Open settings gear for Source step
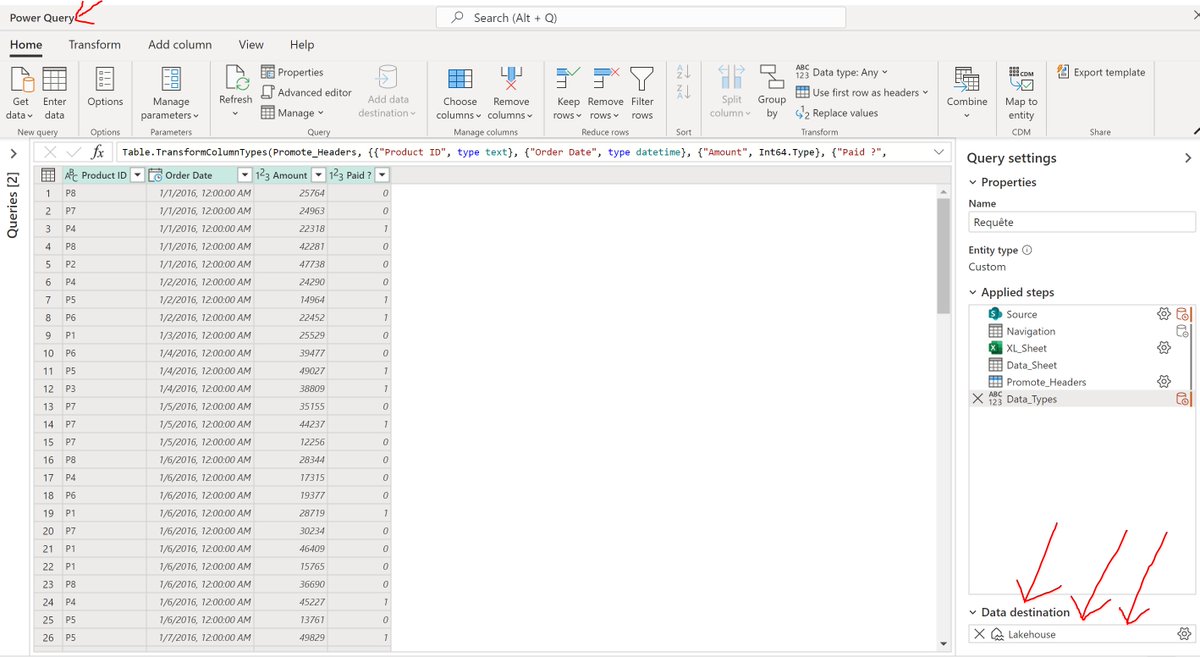1200x657 pixels. coord(1164,314)
